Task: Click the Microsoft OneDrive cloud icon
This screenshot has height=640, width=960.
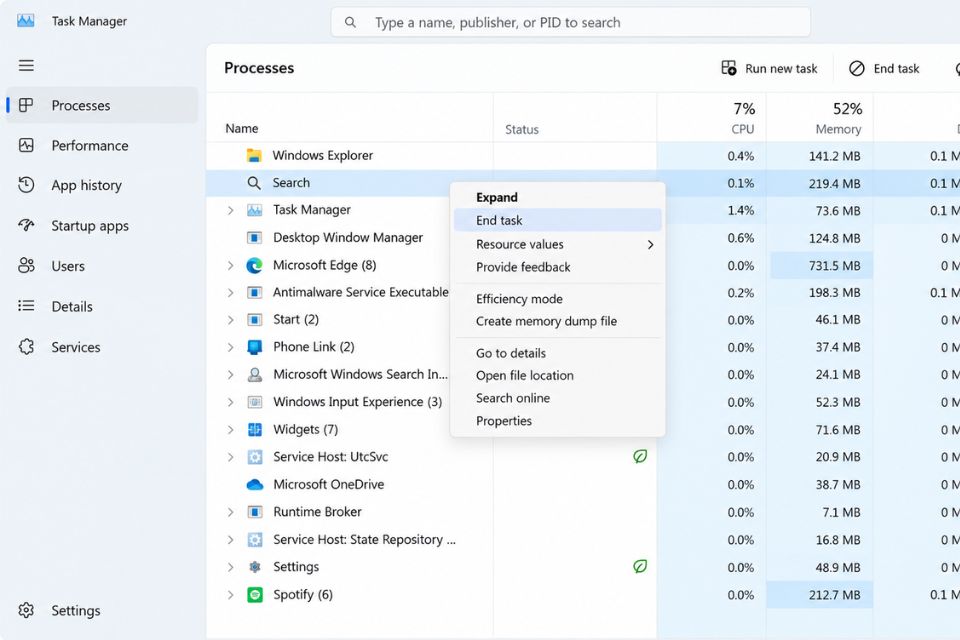Action: pyautogui.click(x=254, y=484)
